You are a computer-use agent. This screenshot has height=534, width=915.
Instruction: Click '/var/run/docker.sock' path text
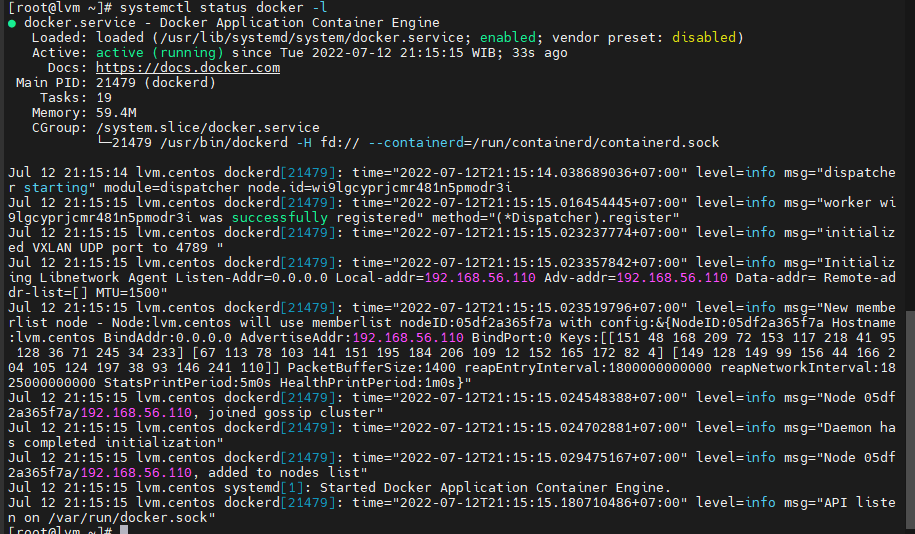[x=128, y=518]
